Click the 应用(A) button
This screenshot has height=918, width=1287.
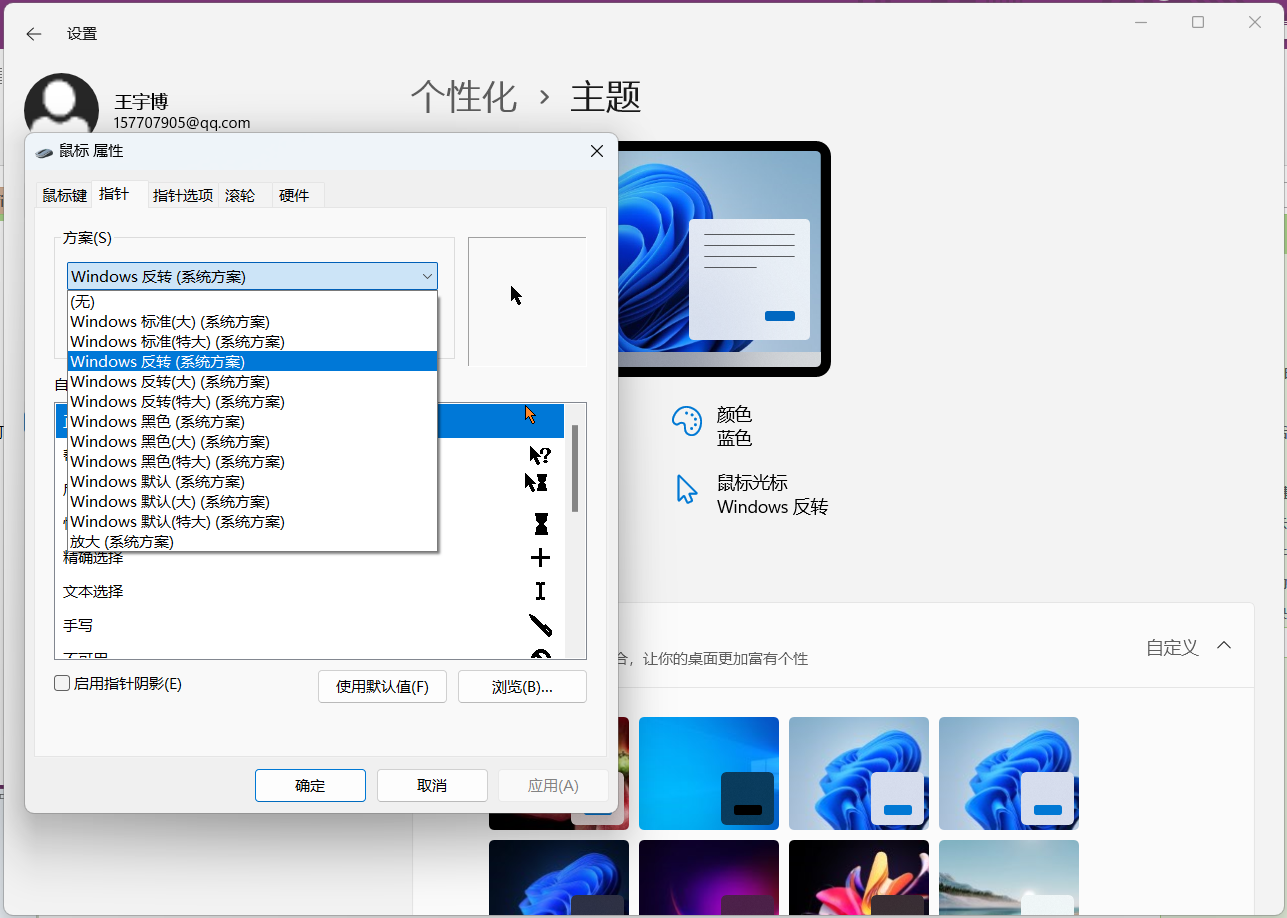553,785
